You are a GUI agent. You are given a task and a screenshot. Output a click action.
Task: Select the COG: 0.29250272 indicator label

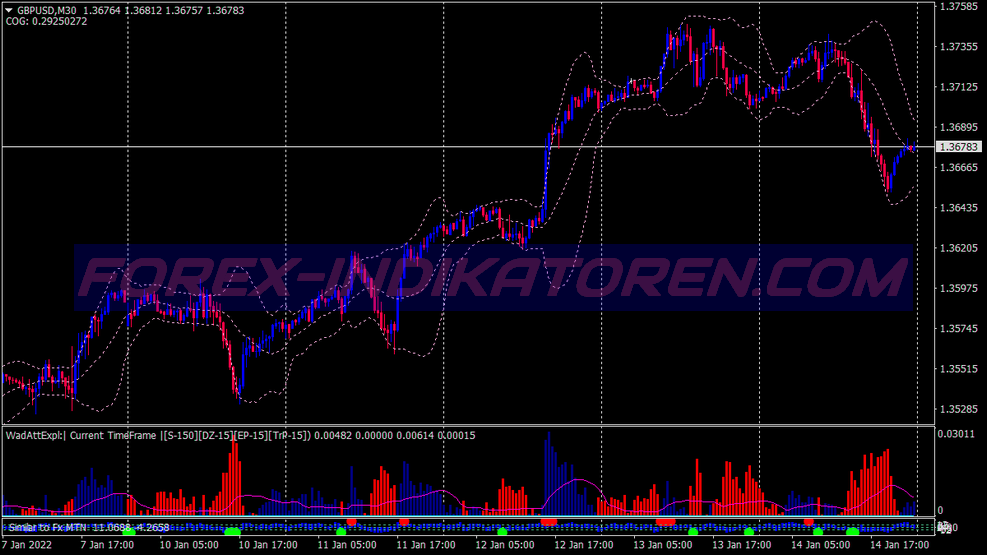pyautogui.click(x=47, y=21)
